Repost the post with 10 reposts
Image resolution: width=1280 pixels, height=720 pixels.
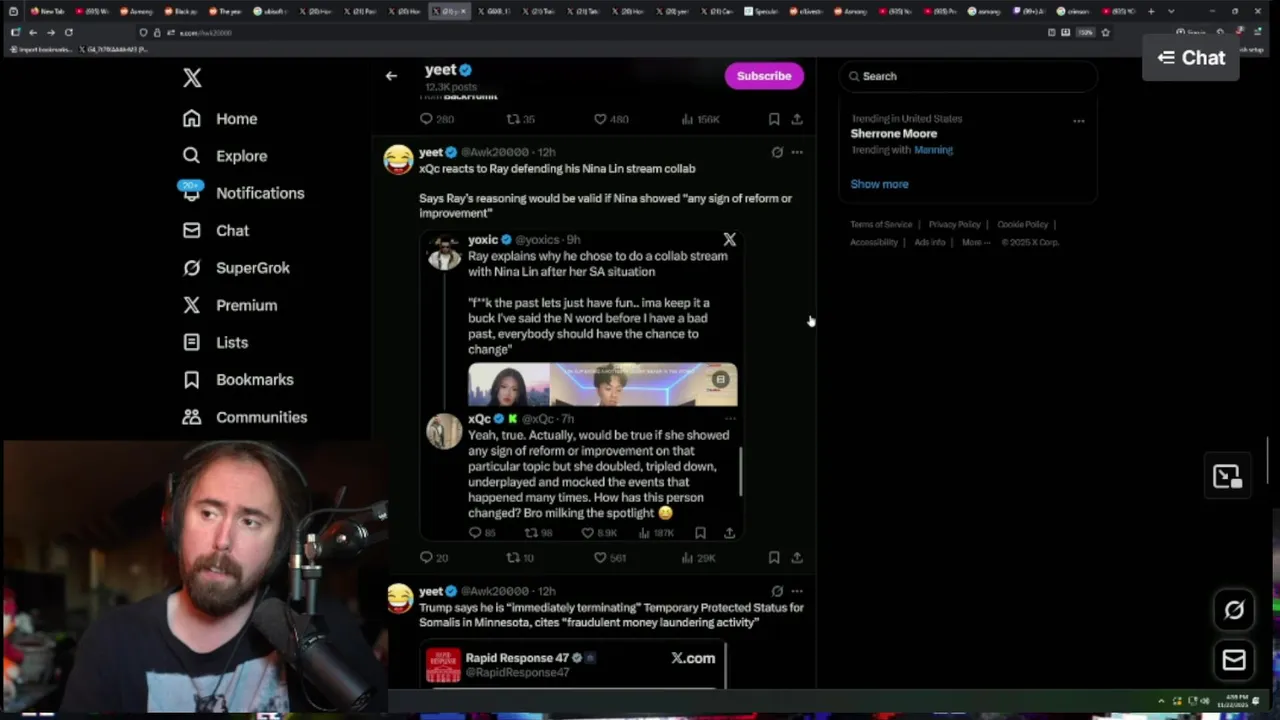[520, 558]
